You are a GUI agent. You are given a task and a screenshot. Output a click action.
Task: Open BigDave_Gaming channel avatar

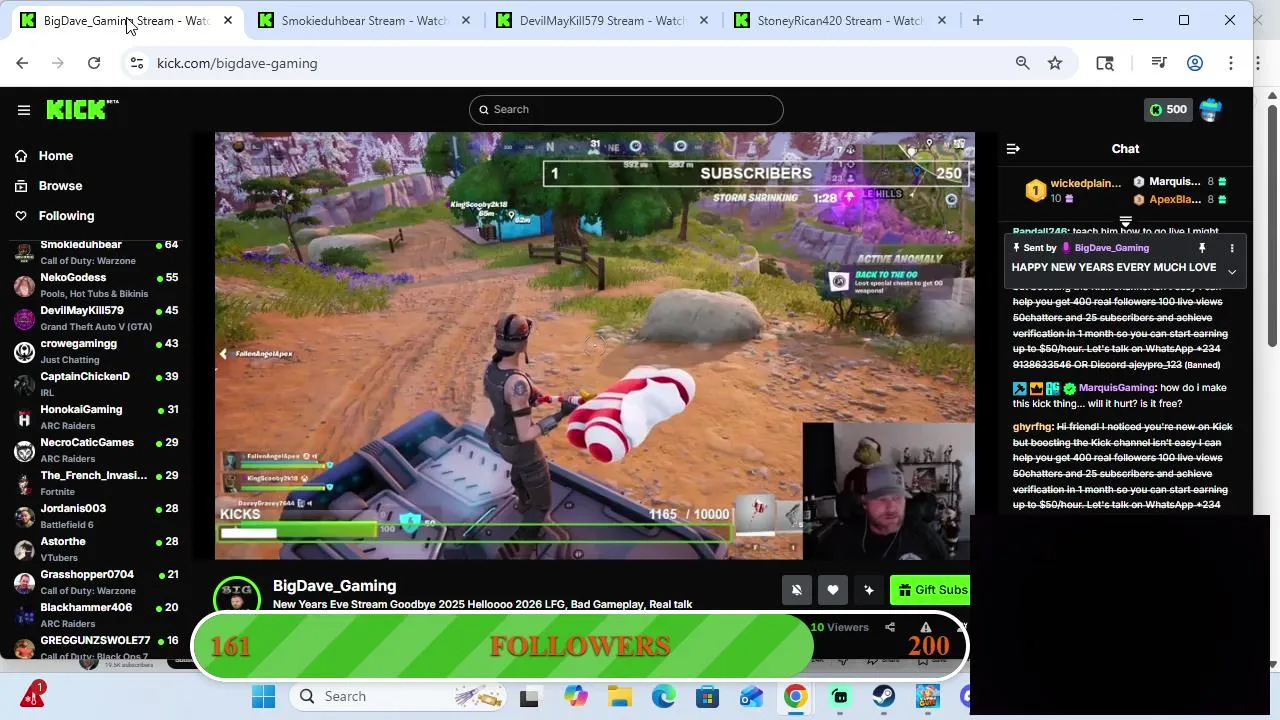click(x=237, y=595)
